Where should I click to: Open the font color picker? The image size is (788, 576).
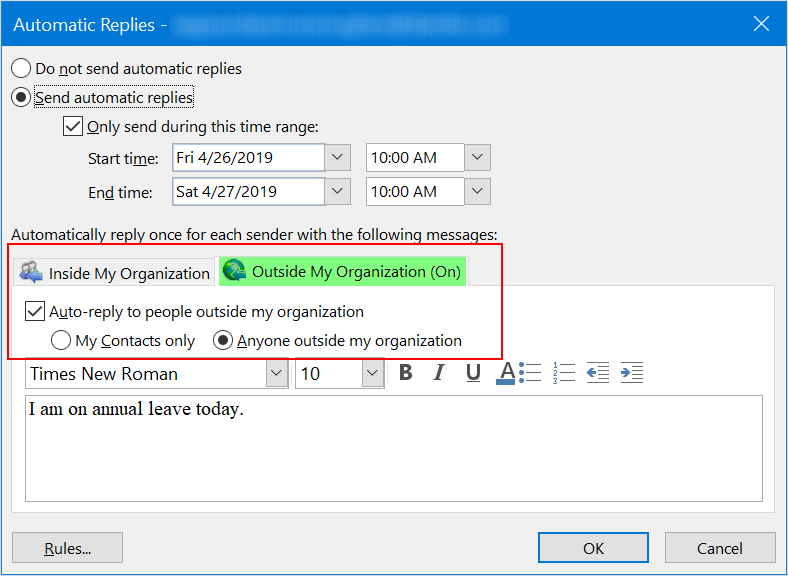click(x=506, y=373)
